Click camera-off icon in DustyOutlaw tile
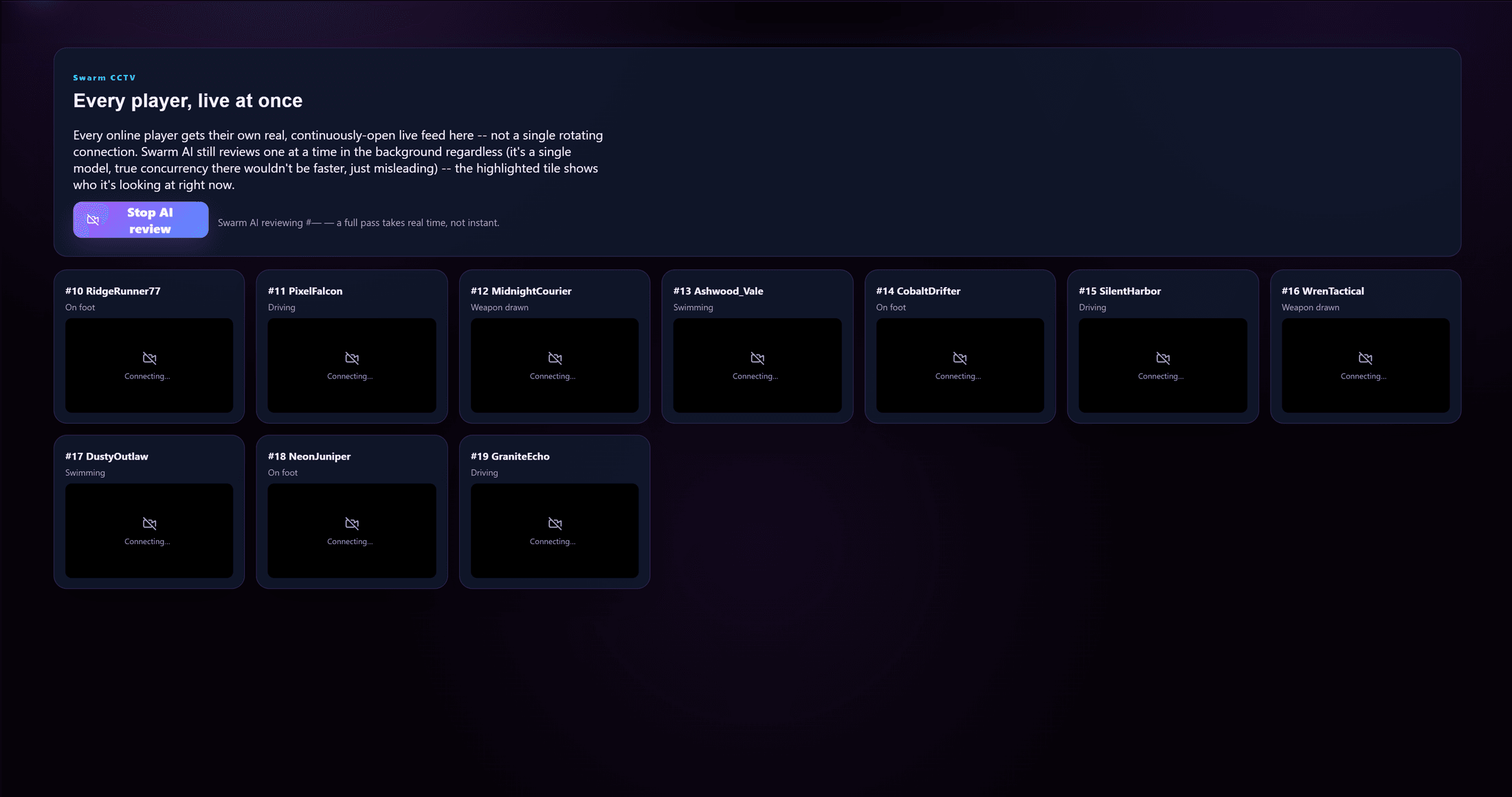The width and height of the screenshot is (1512, 797). pyautogui.click(x=149, y=524)
